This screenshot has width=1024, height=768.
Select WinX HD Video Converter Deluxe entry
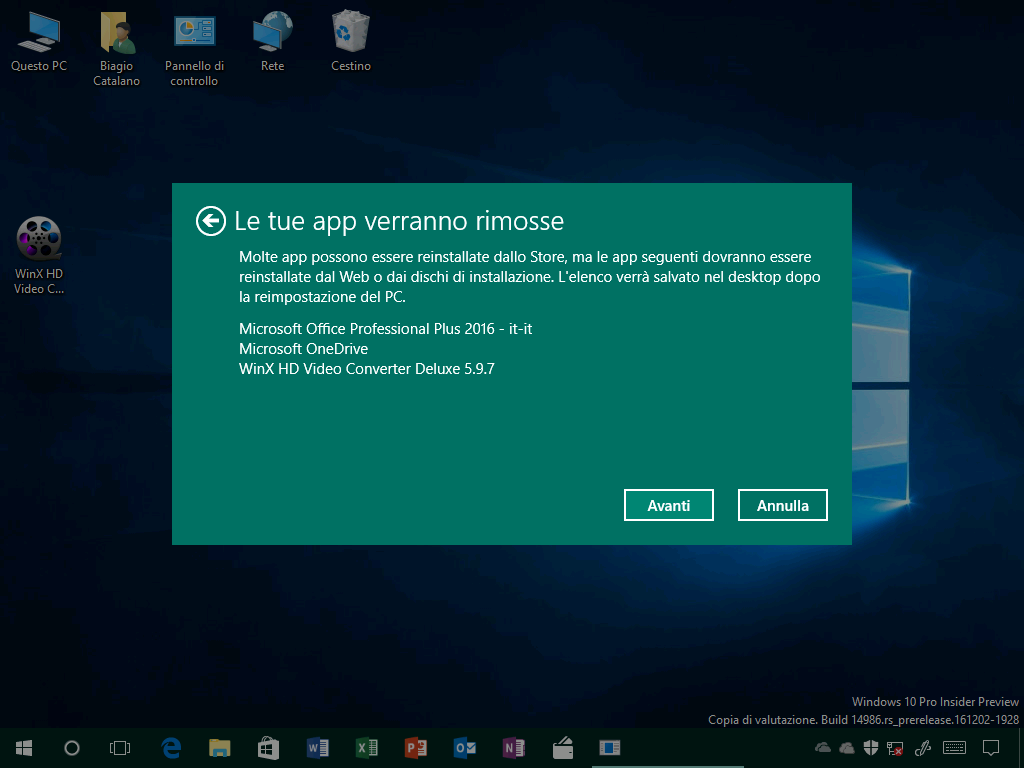(366, 368)
